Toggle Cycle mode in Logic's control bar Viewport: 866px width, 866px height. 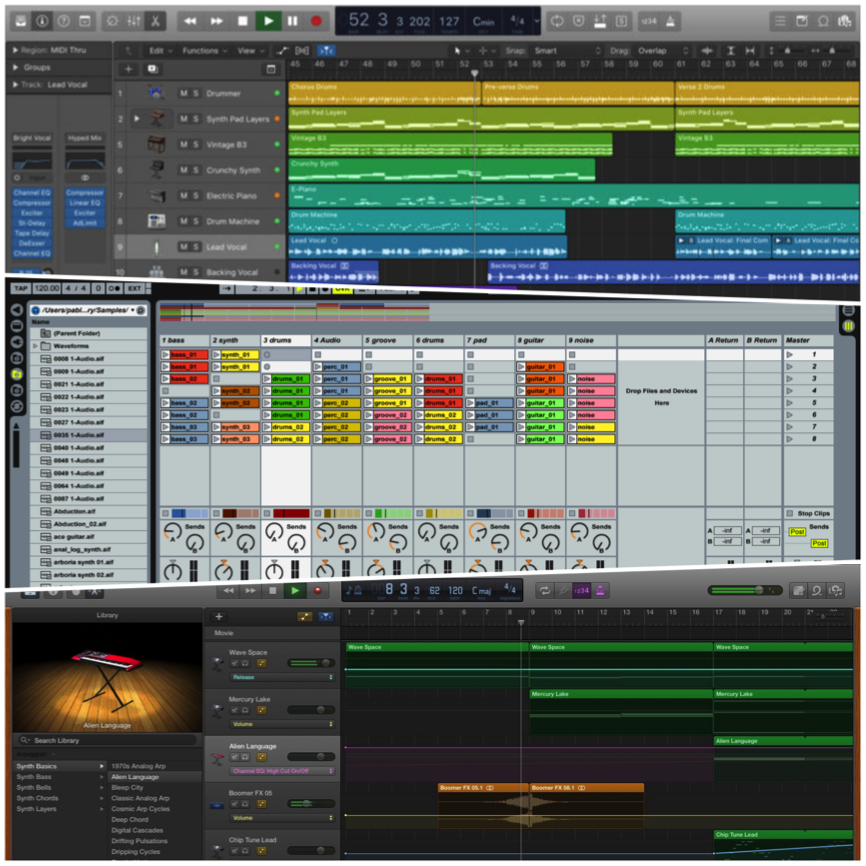click(557, 21)
